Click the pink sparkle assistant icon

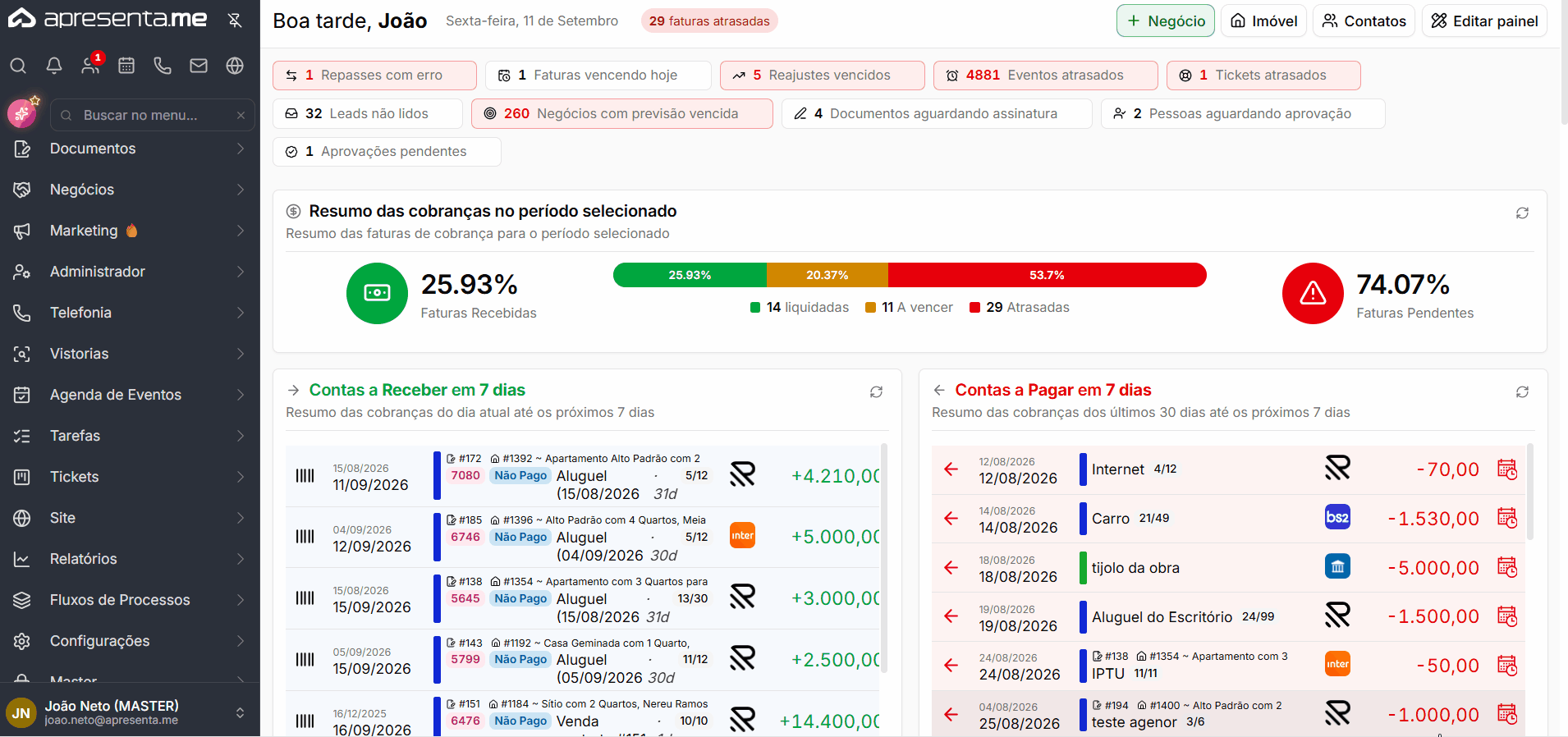(x=22, y=113)
